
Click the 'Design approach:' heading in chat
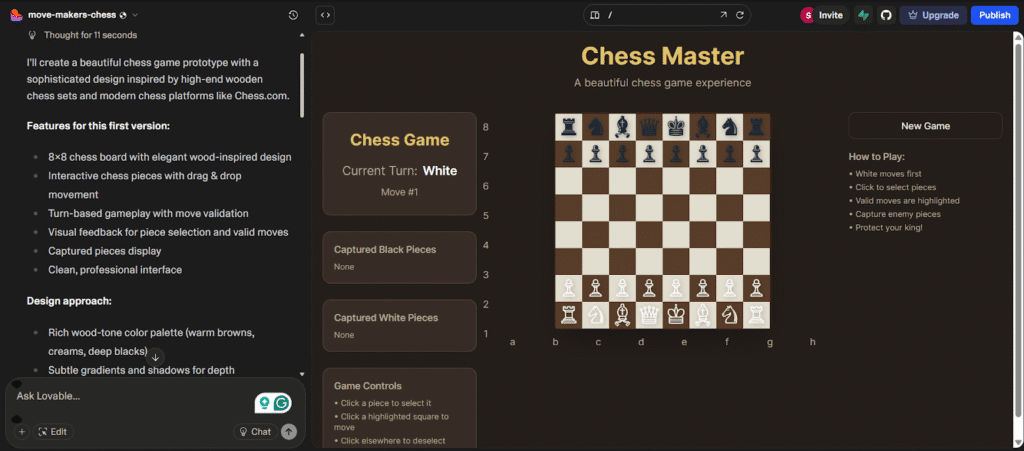(69, 301)
